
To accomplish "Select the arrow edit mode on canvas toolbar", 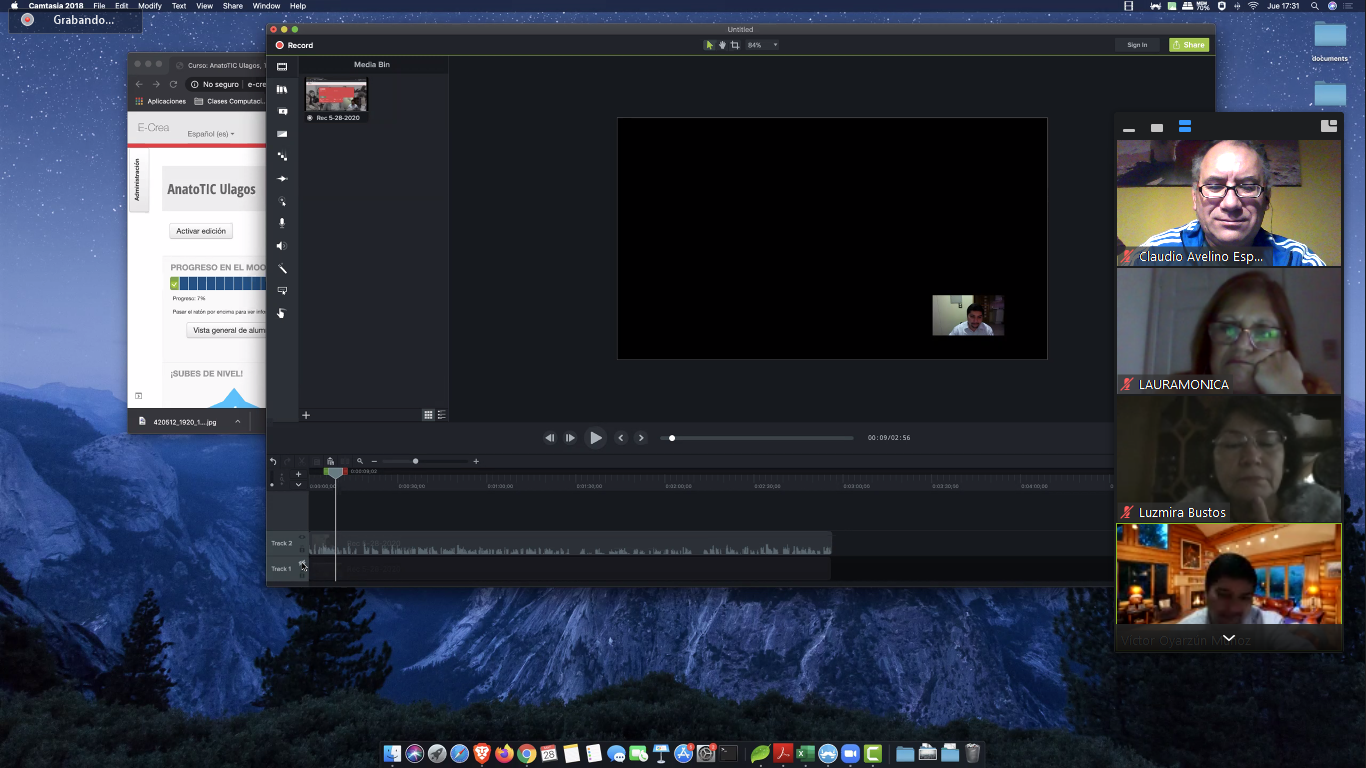I will tap(709, 45).
